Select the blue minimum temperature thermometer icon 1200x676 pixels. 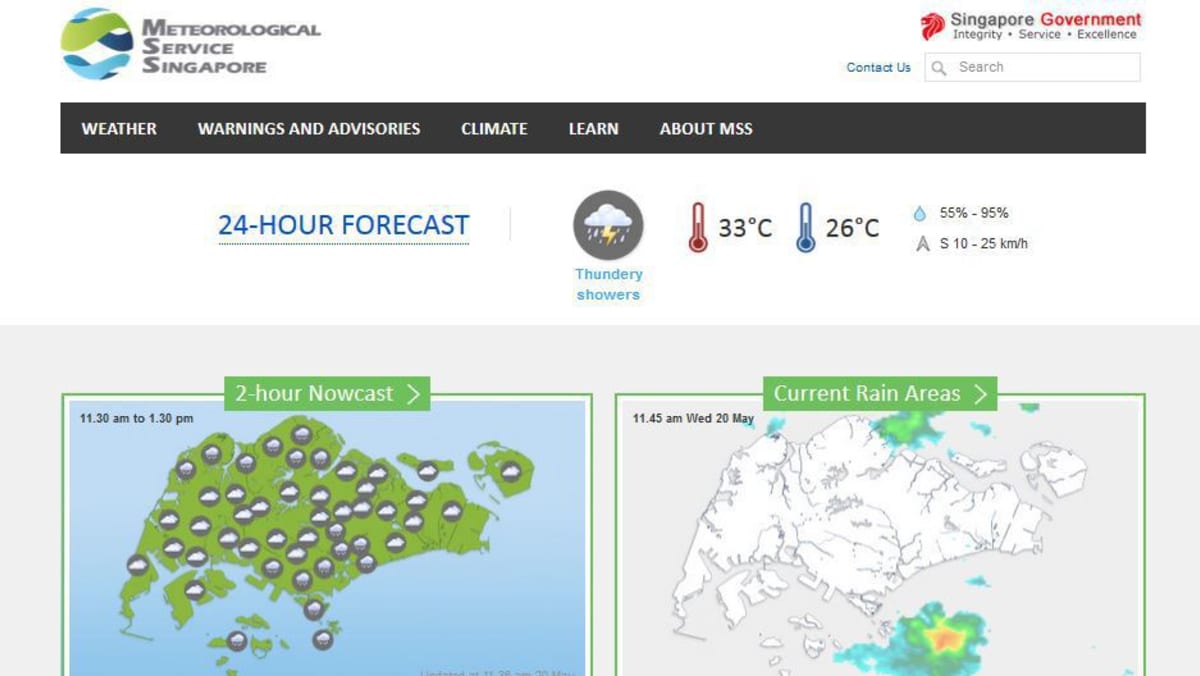point(806,226)
